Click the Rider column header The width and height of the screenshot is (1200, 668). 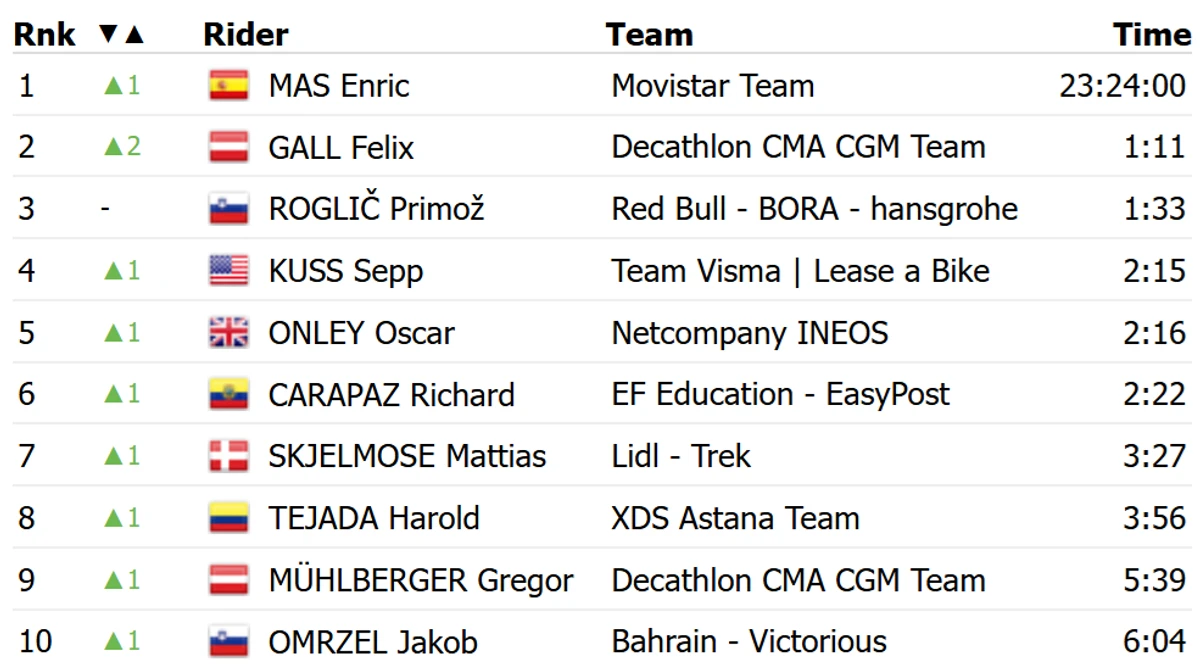pyautogui.click(x=246, y=34)
